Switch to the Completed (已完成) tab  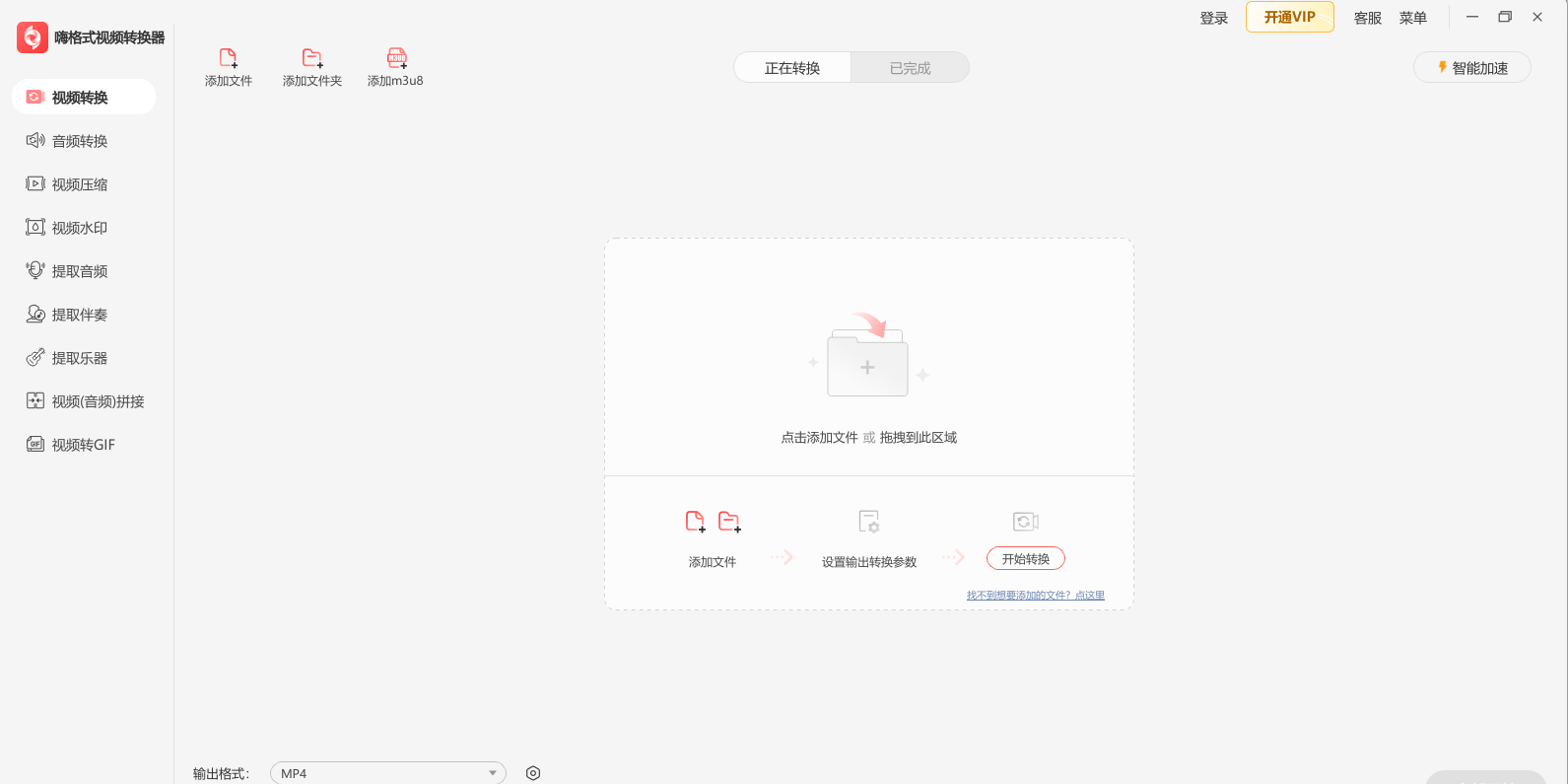(x=910, y=68)
